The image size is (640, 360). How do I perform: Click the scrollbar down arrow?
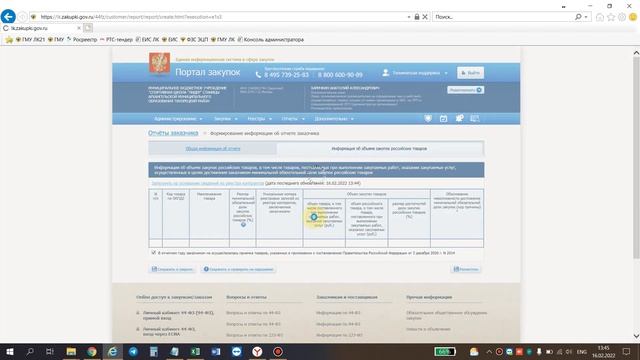pyautogui.click(x=636, y=336)
